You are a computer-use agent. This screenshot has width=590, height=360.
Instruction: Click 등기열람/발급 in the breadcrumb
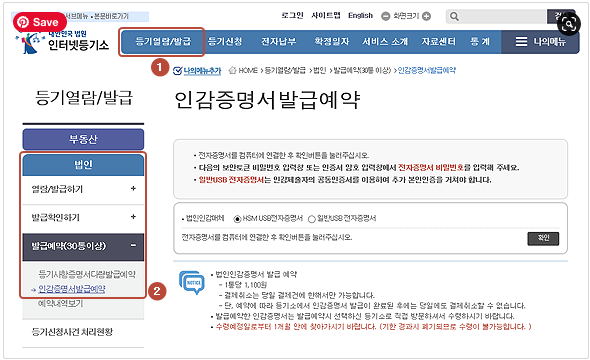point(285,70)
